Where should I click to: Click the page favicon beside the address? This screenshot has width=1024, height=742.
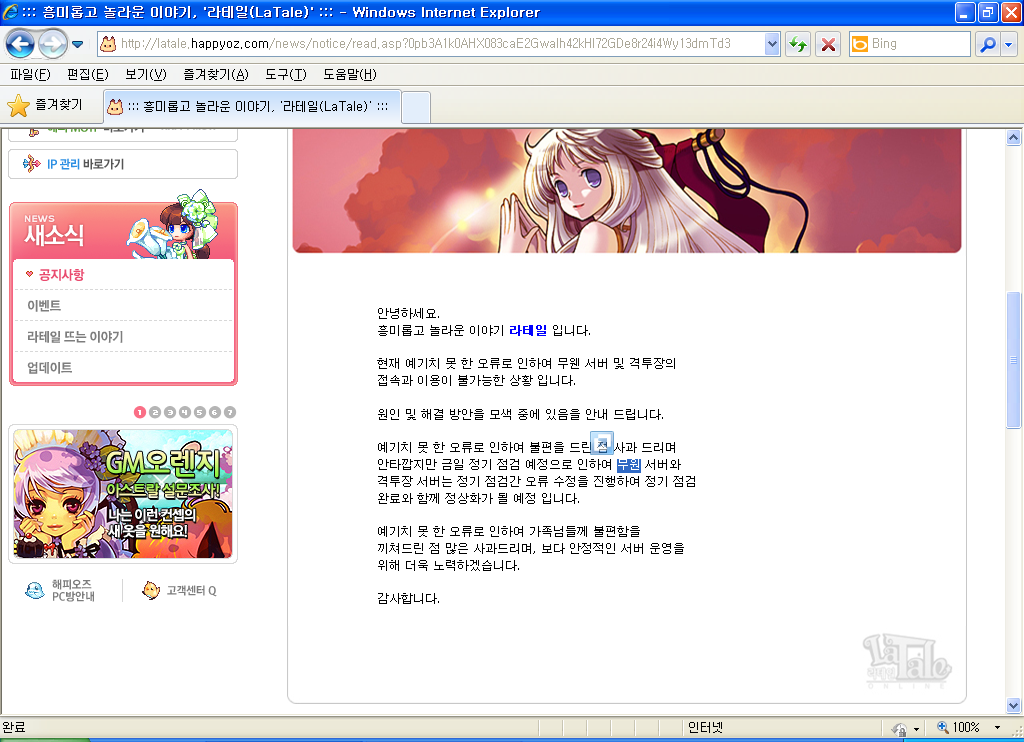pyautogui.click(x=108, y=44)
